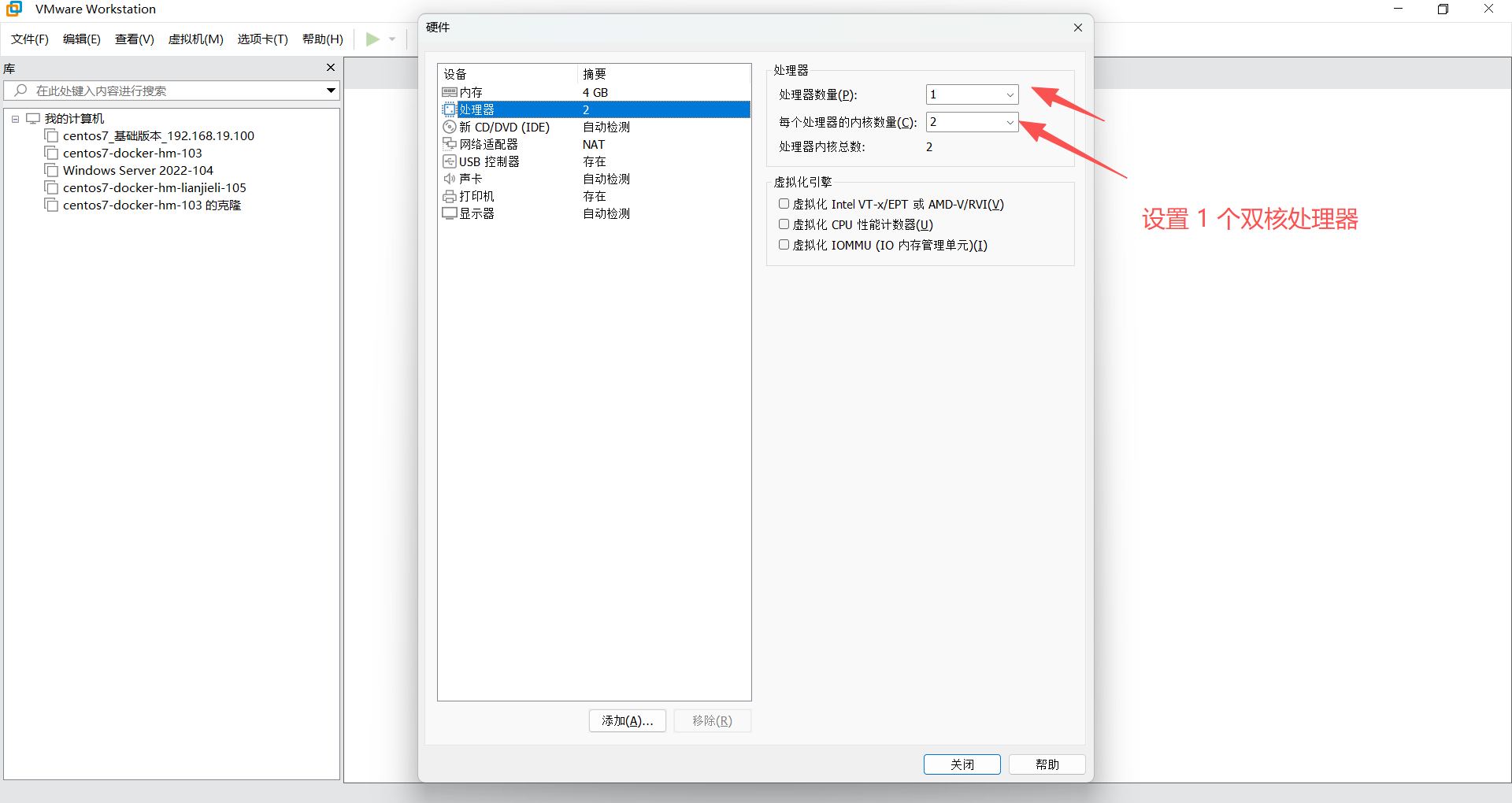Enable 虚拟化 IOMMU checkbox
Image resolution: width=1512 pixels, height=803 pixels.
784,245
